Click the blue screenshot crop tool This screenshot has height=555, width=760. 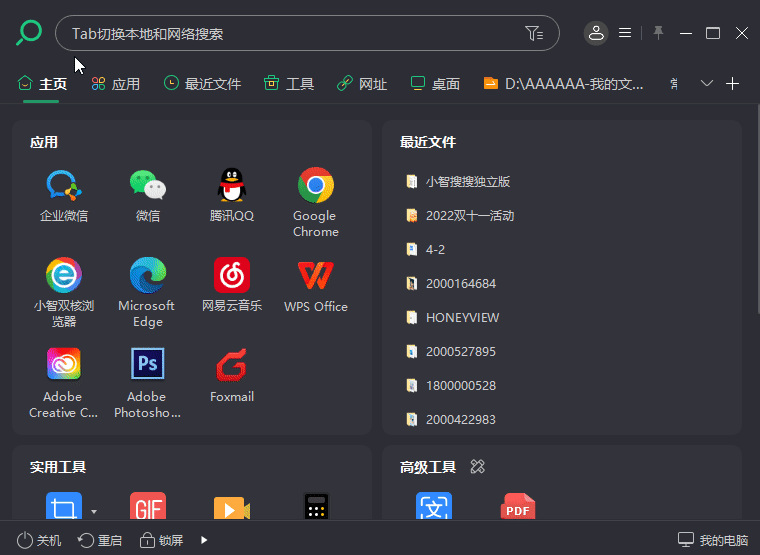64,506
